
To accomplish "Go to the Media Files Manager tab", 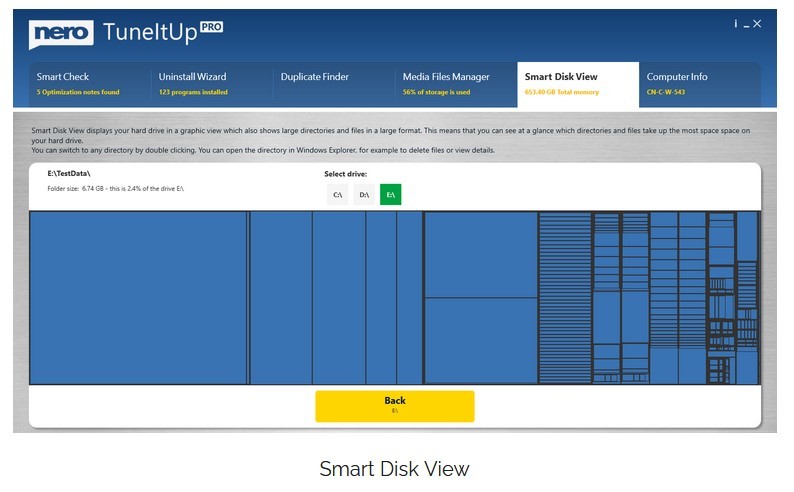I will (456, 84).
